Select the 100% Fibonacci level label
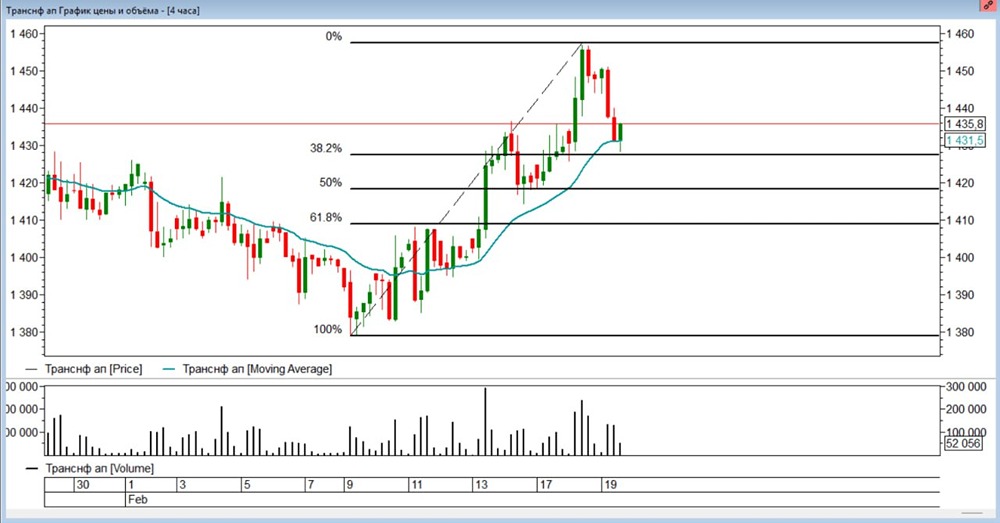Viewport: 1000px width, 523px height. pyautogui.click(x=328, y=330)
